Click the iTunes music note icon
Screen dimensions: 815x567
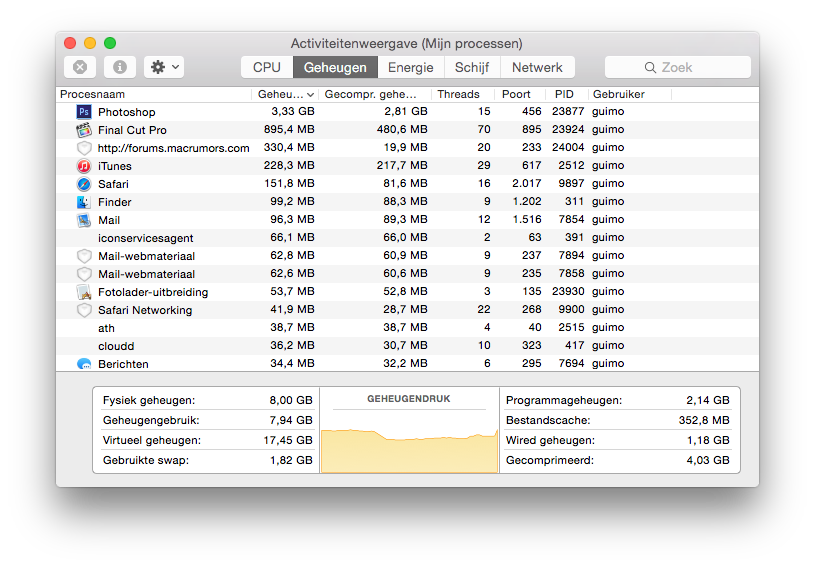click(x=84, y=166)
